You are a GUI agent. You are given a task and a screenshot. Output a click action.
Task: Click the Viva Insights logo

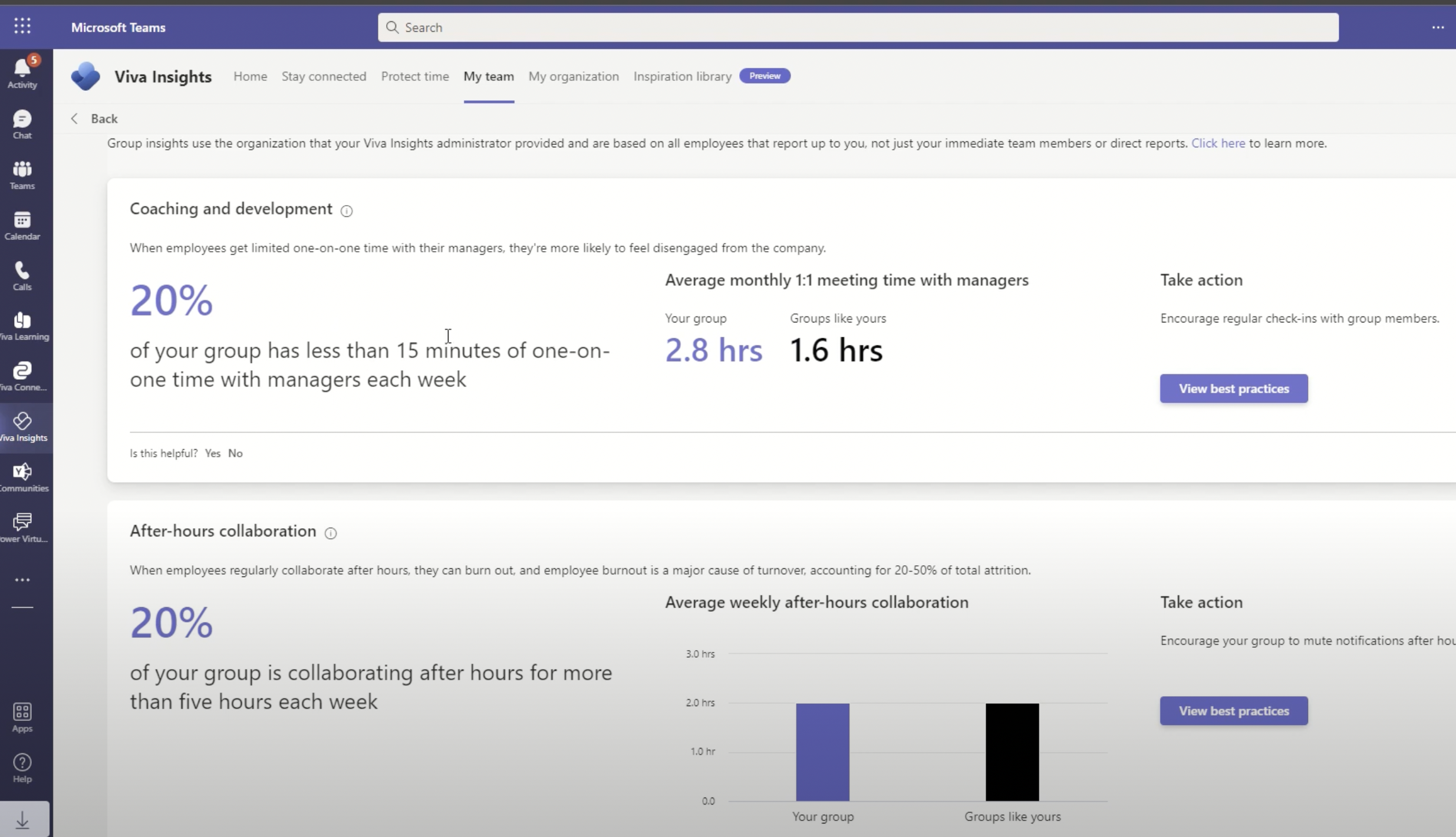(x=85, y=76)
